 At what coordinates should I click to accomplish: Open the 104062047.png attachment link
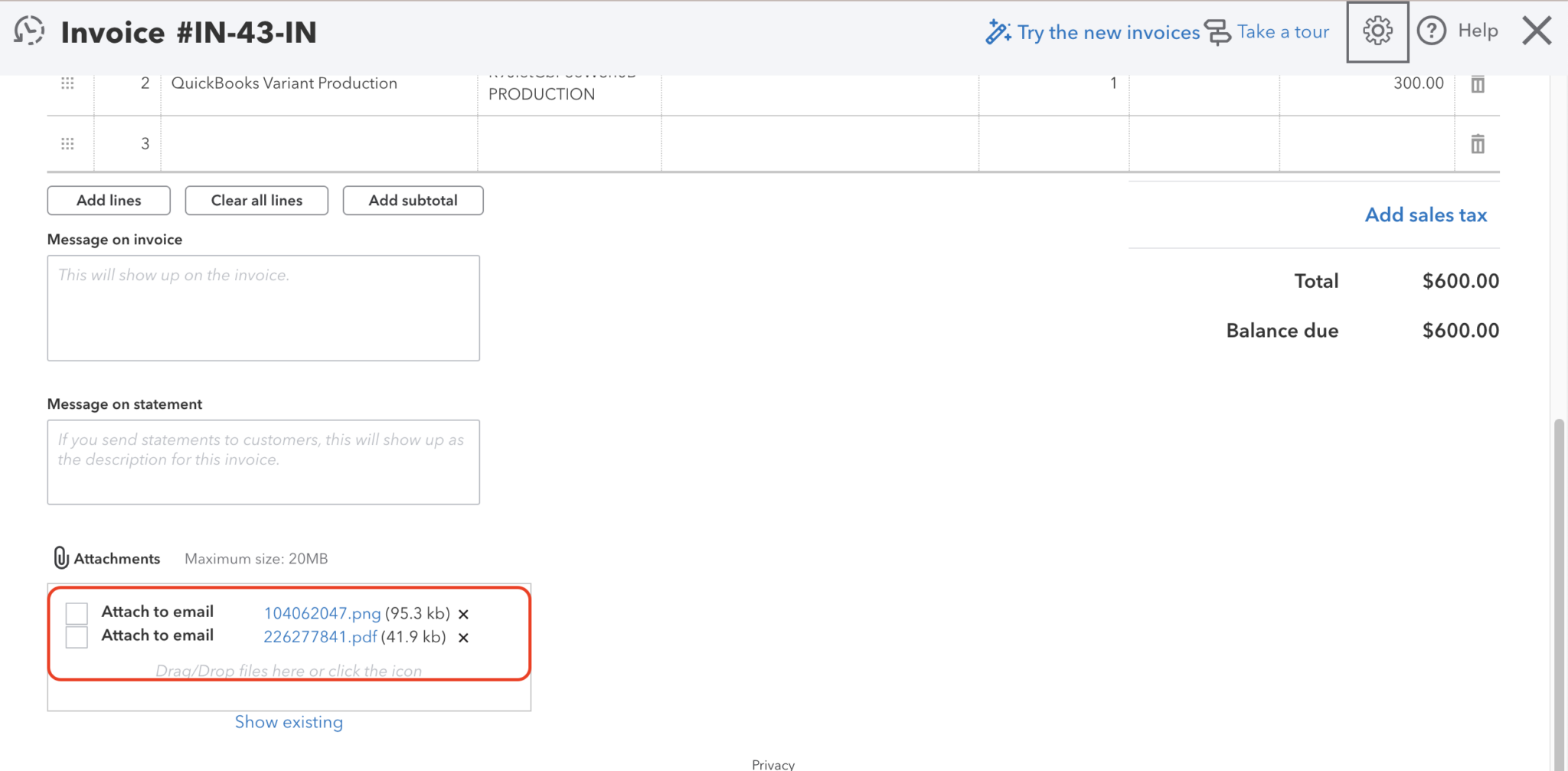coord(322,613)
